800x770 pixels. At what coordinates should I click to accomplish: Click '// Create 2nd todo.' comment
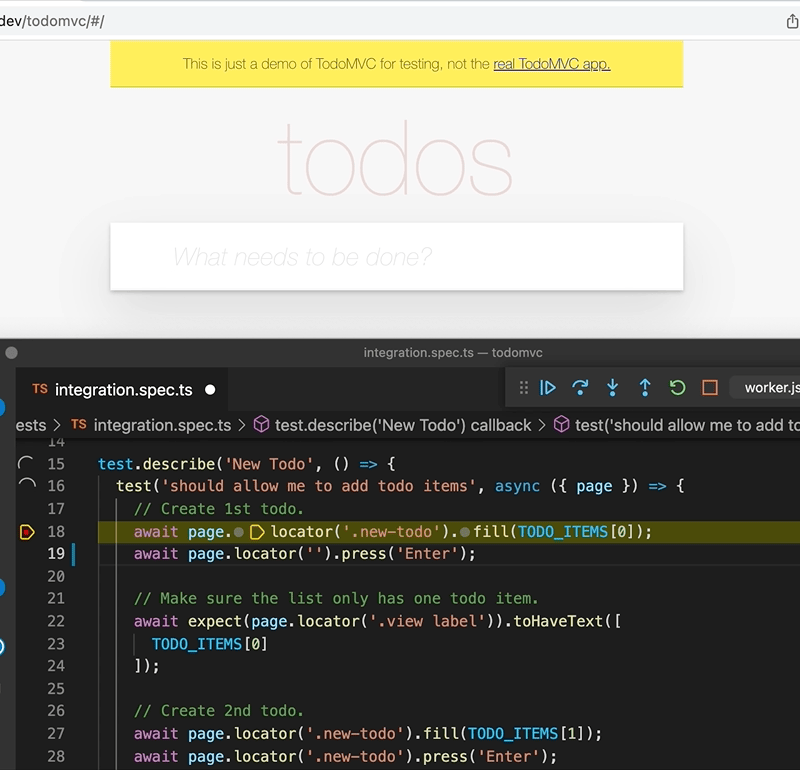tap(218, 711)
